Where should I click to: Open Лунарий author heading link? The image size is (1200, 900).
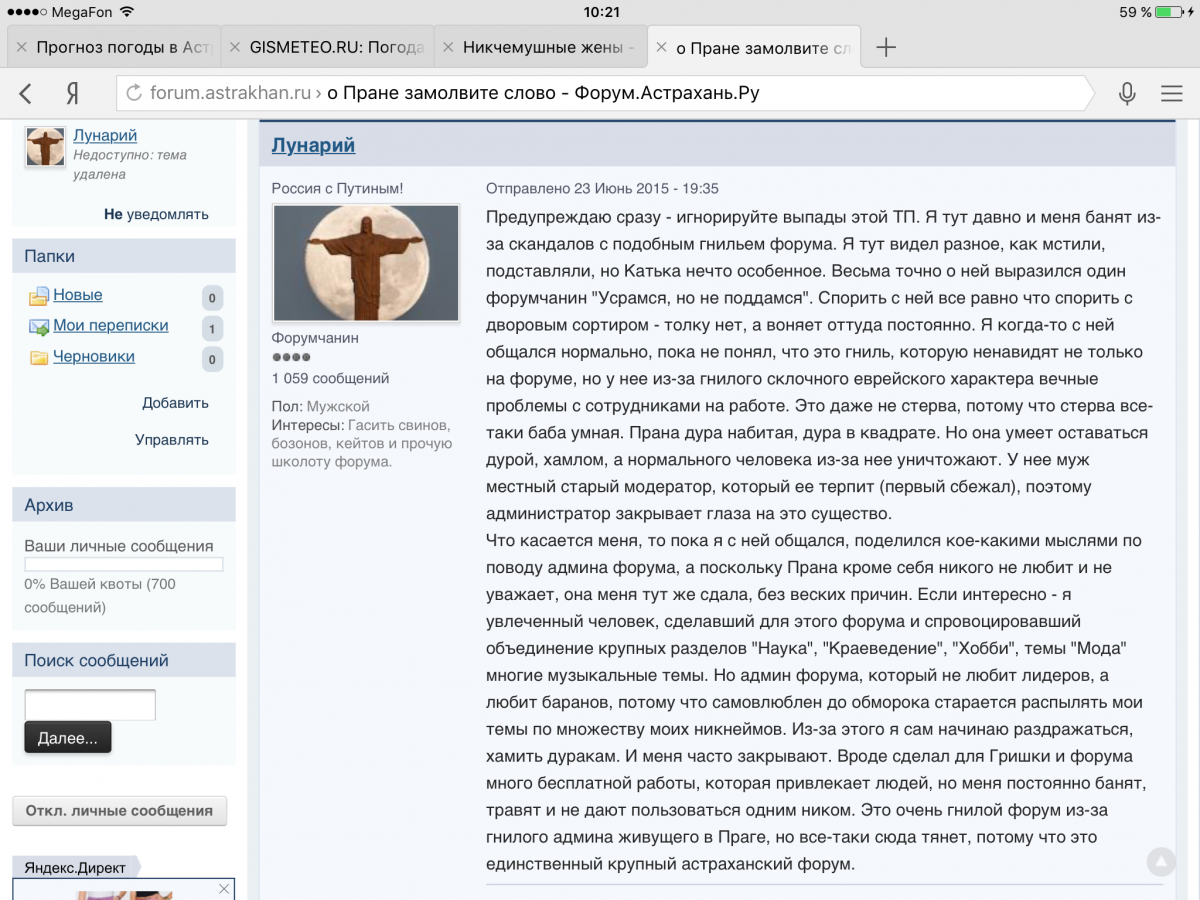(313, 145)
